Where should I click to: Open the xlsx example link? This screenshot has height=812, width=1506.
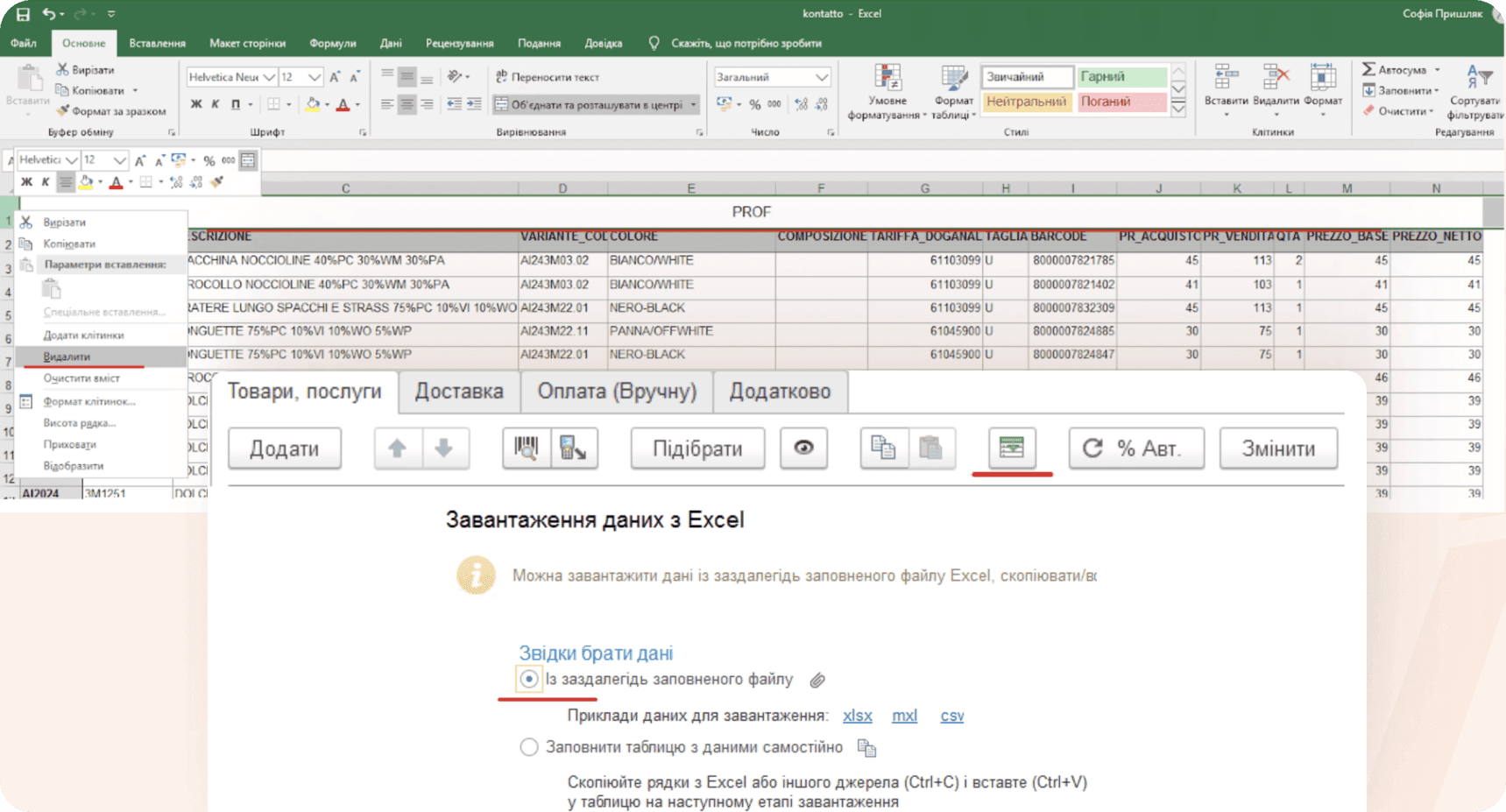858,716
